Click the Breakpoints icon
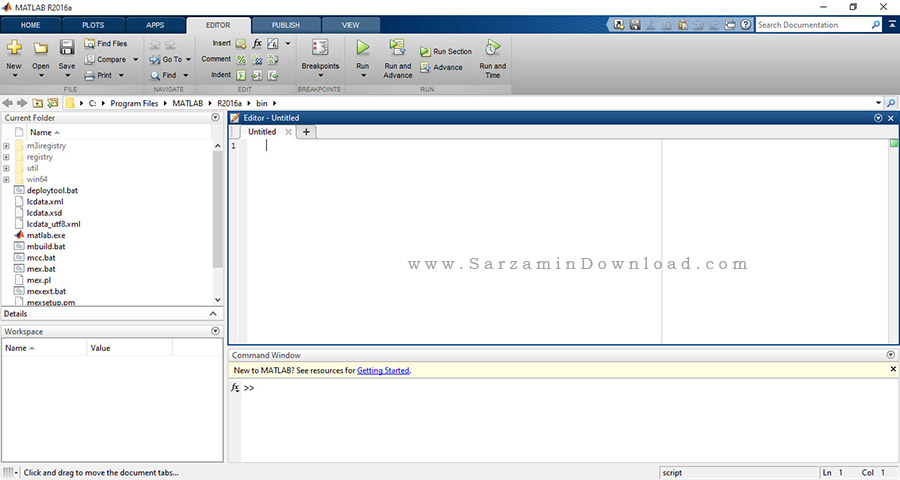900x480 pixels. click(x=320, y=48)
